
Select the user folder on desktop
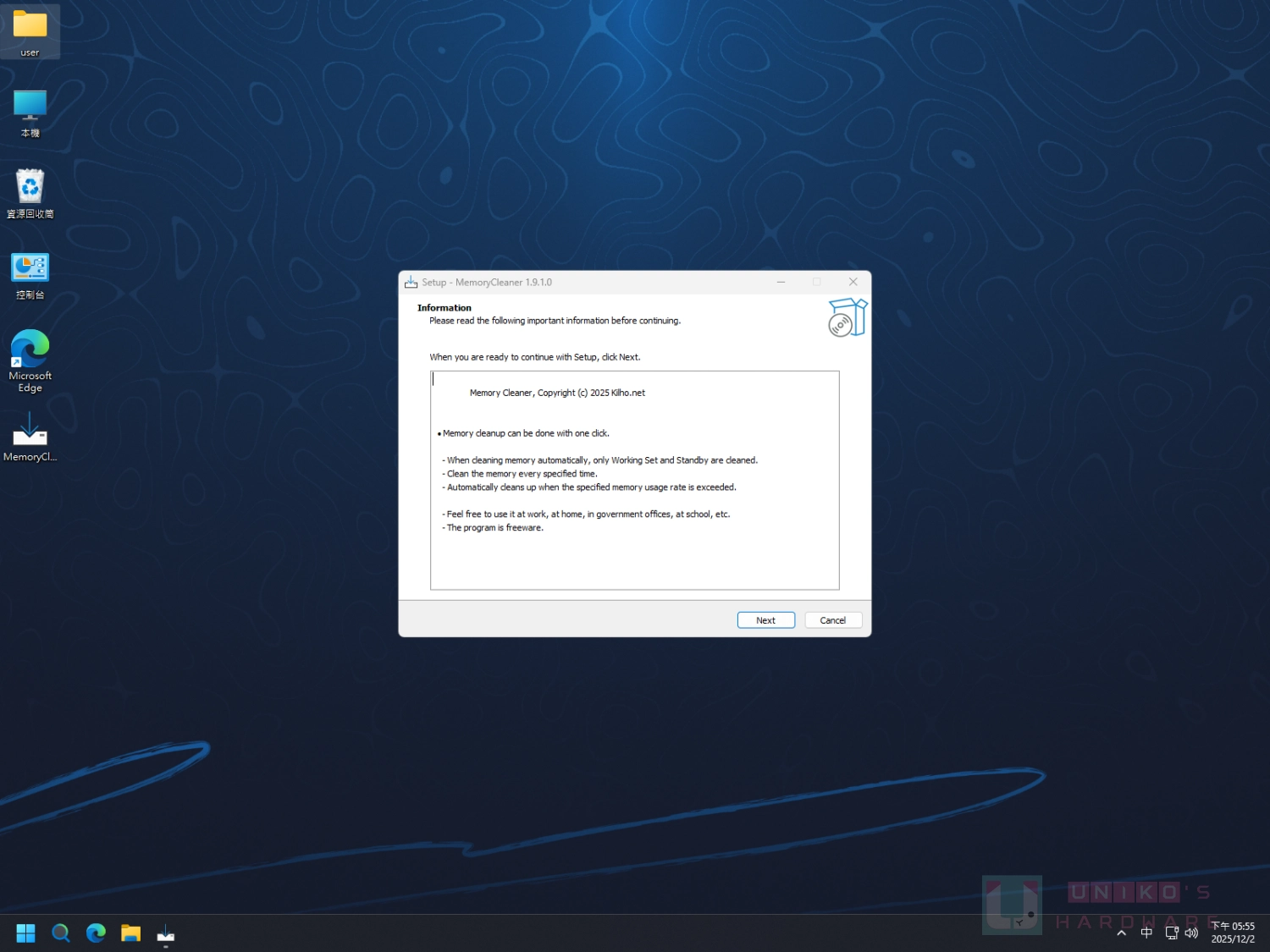coord(30,32)
